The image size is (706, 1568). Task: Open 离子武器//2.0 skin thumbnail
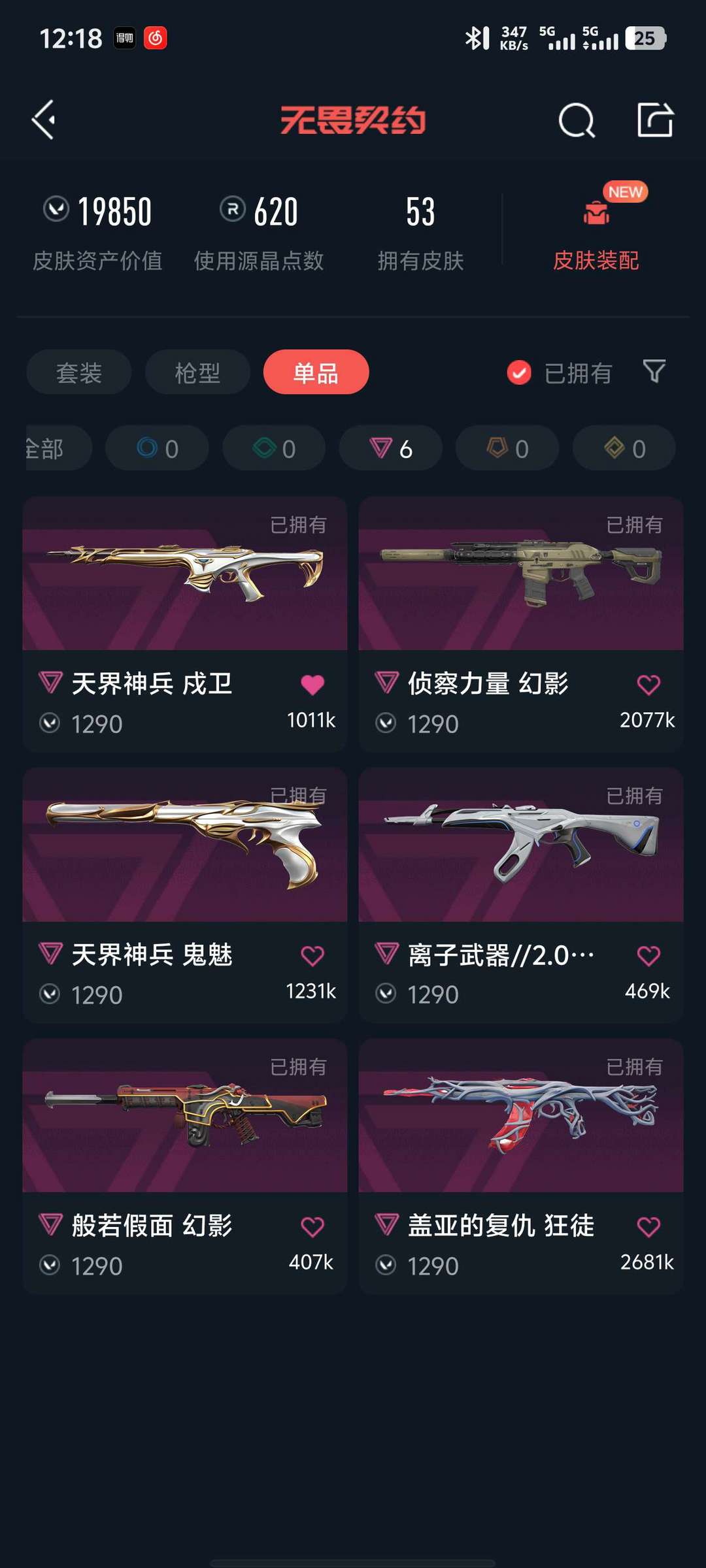pos(521,845)
